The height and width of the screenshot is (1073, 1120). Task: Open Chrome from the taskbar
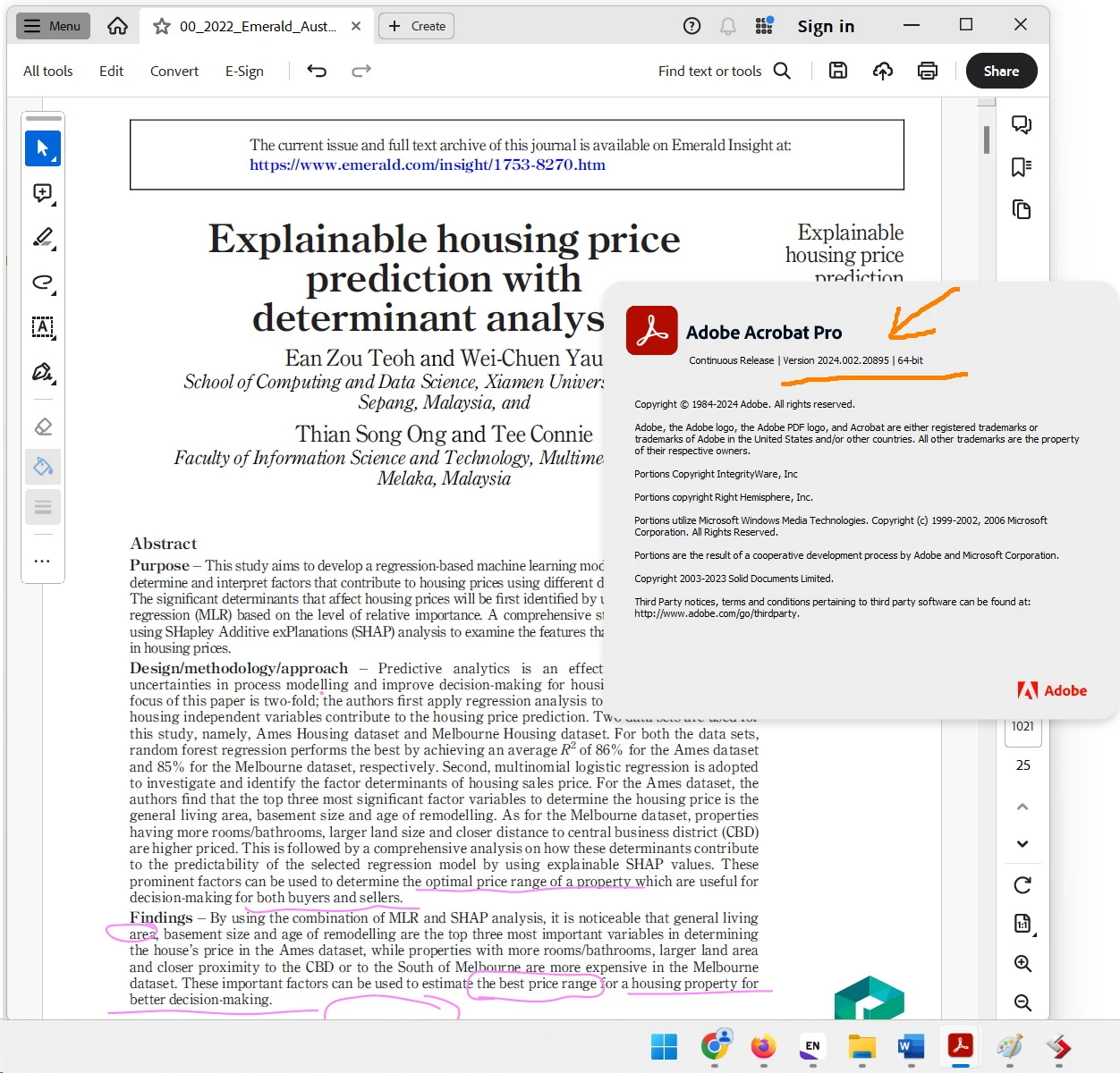pos(715,1044)
